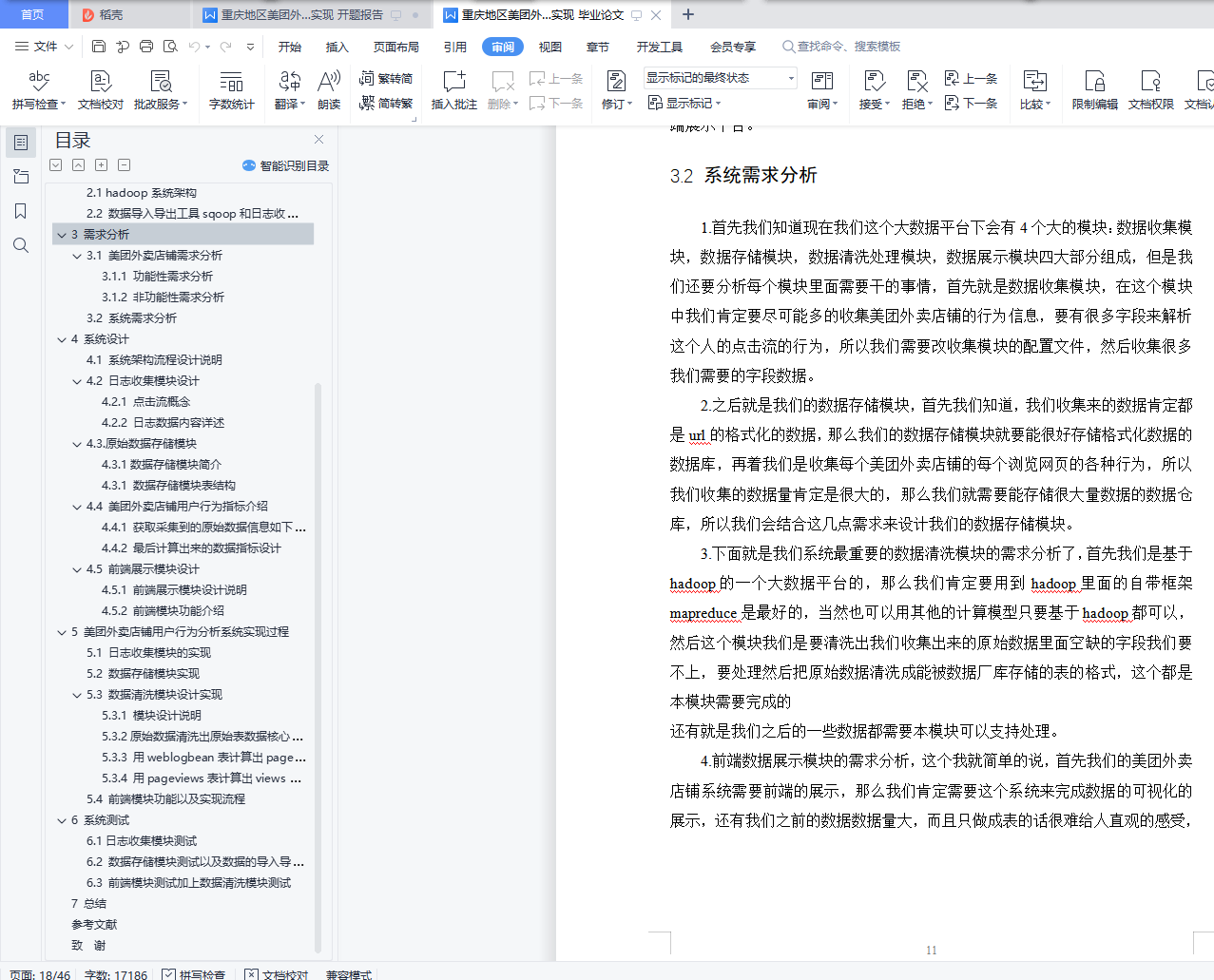
Task: Click the search command box (查找命令)
Action: (x=841, y=47)
